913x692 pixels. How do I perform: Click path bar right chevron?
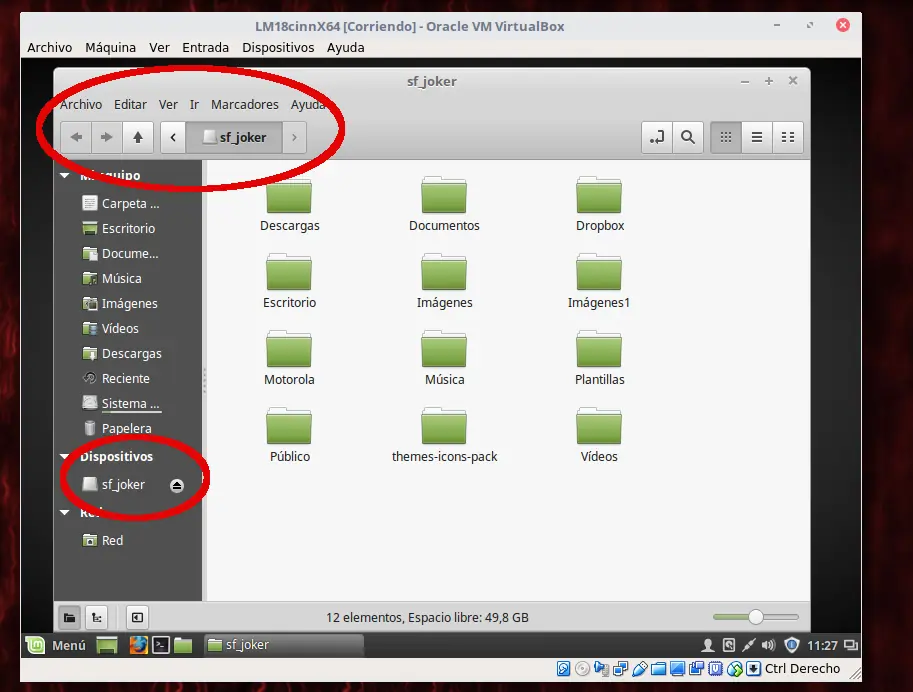294,137
